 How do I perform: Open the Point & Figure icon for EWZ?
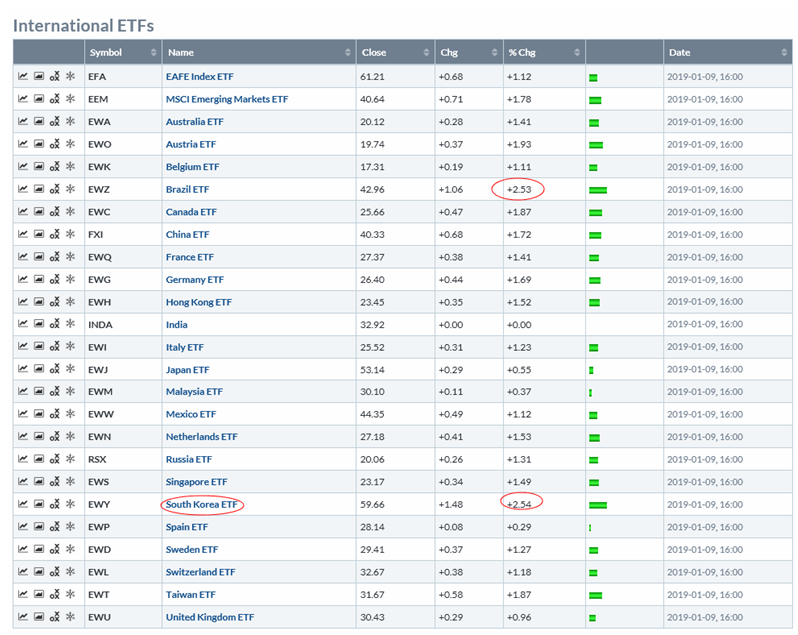pyautogui.click(x=55, y=189)
